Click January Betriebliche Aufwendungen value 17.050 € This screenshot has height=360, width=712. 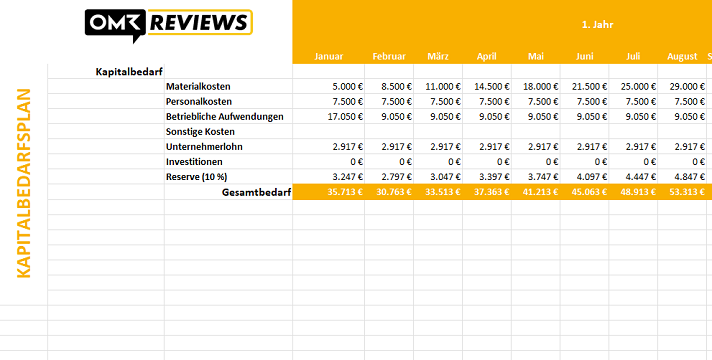(345, 117)
